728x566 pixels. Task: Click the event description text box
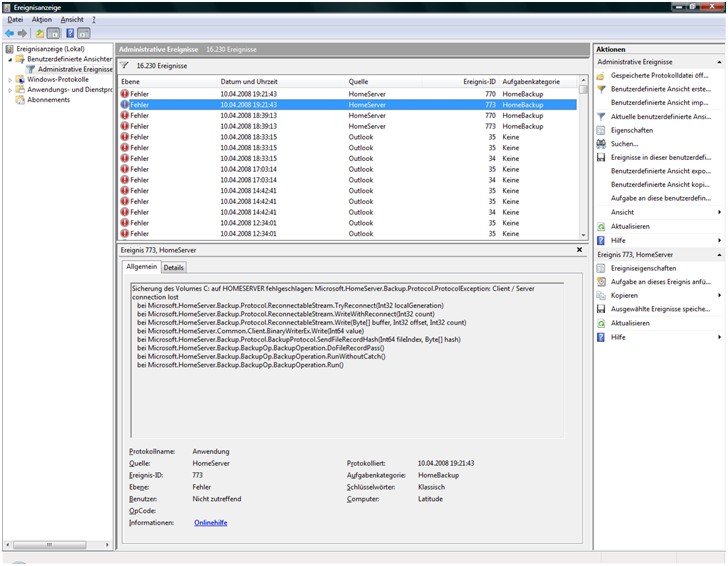pyautogui.click(x=347, y=360)
